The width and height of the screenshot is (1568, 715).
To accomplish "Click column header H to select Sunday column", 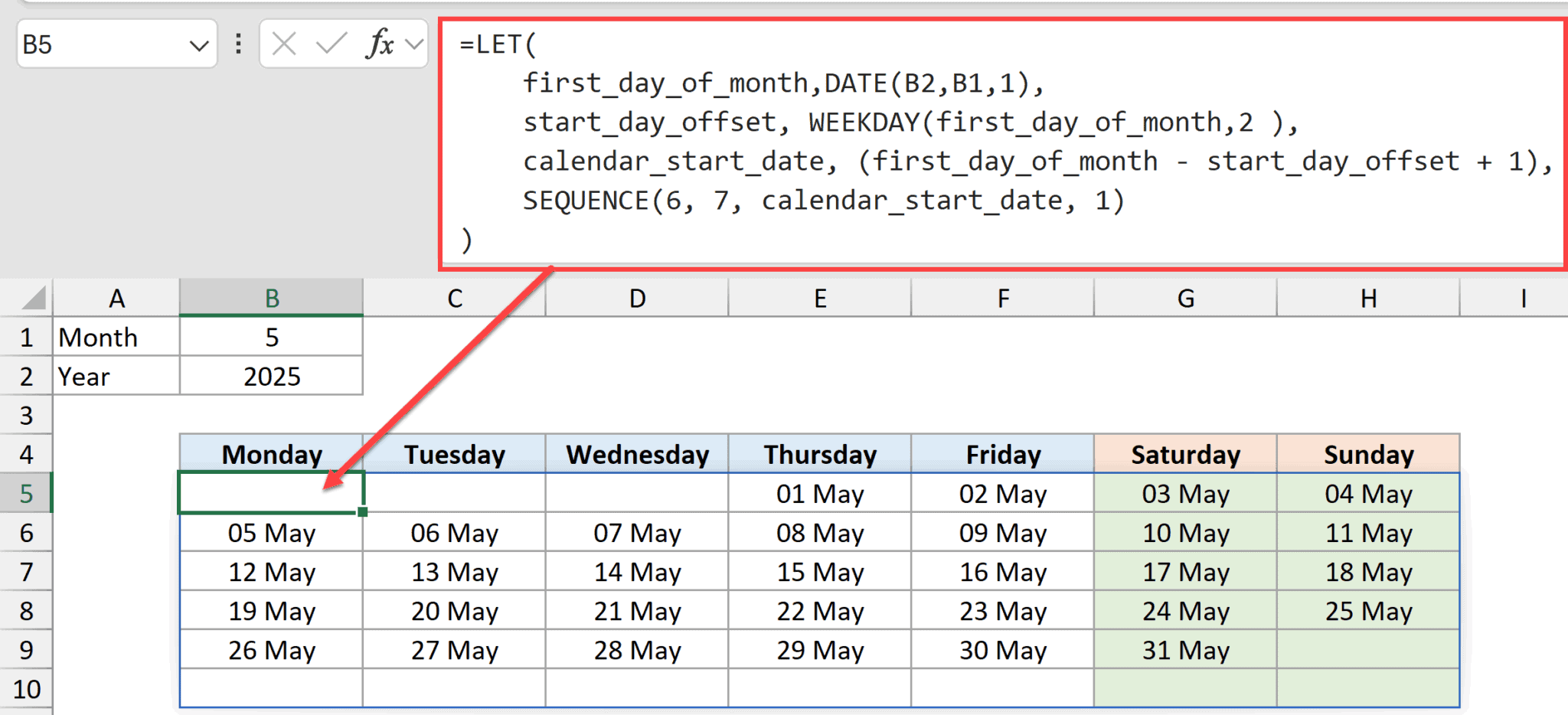I will [1368, 298].
